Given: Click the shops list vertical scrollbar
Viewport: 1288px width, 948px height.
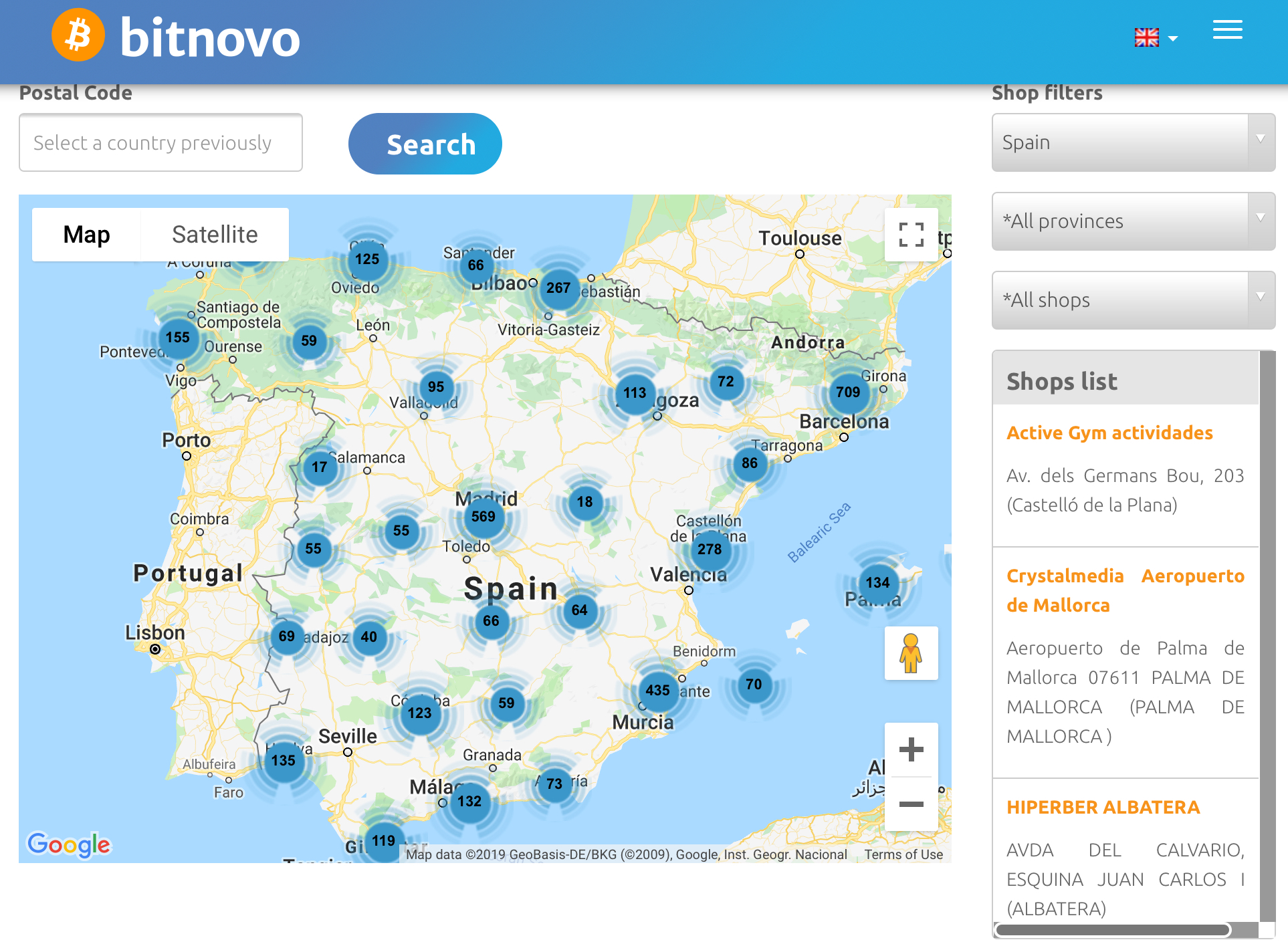Looking at the screenshot, I should click(1267, 636).
